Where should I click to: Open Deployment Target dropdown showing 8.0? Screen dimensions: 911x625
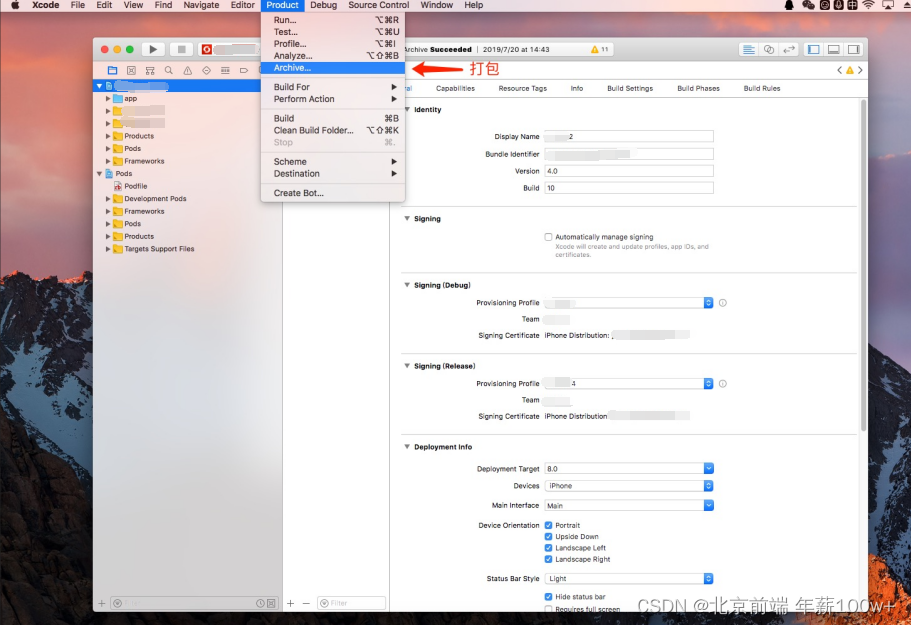[x=629, y=469]
